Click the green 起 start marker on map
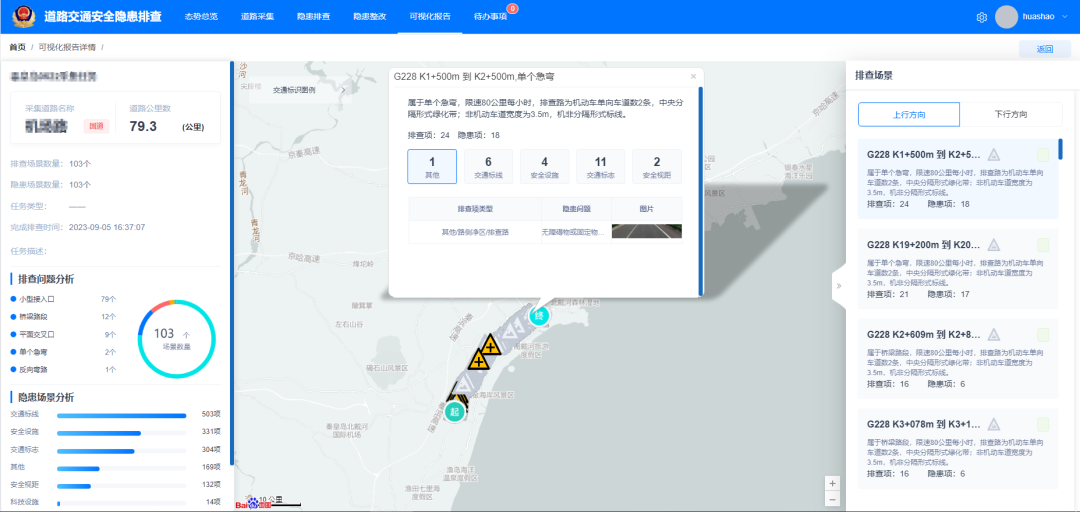 coord(455,411)
